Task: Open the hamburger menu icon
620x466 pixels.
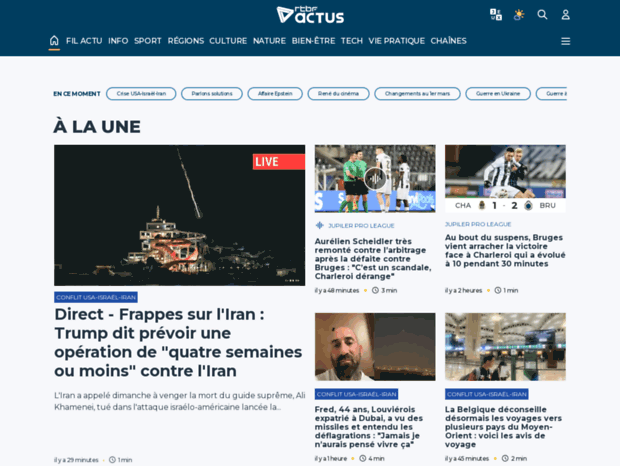Action: tap(565, 41)
